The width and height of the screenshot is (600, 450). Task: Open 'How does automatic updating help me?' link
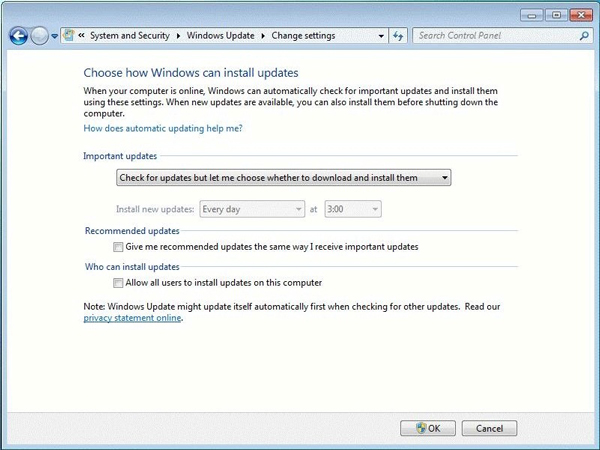163,128
